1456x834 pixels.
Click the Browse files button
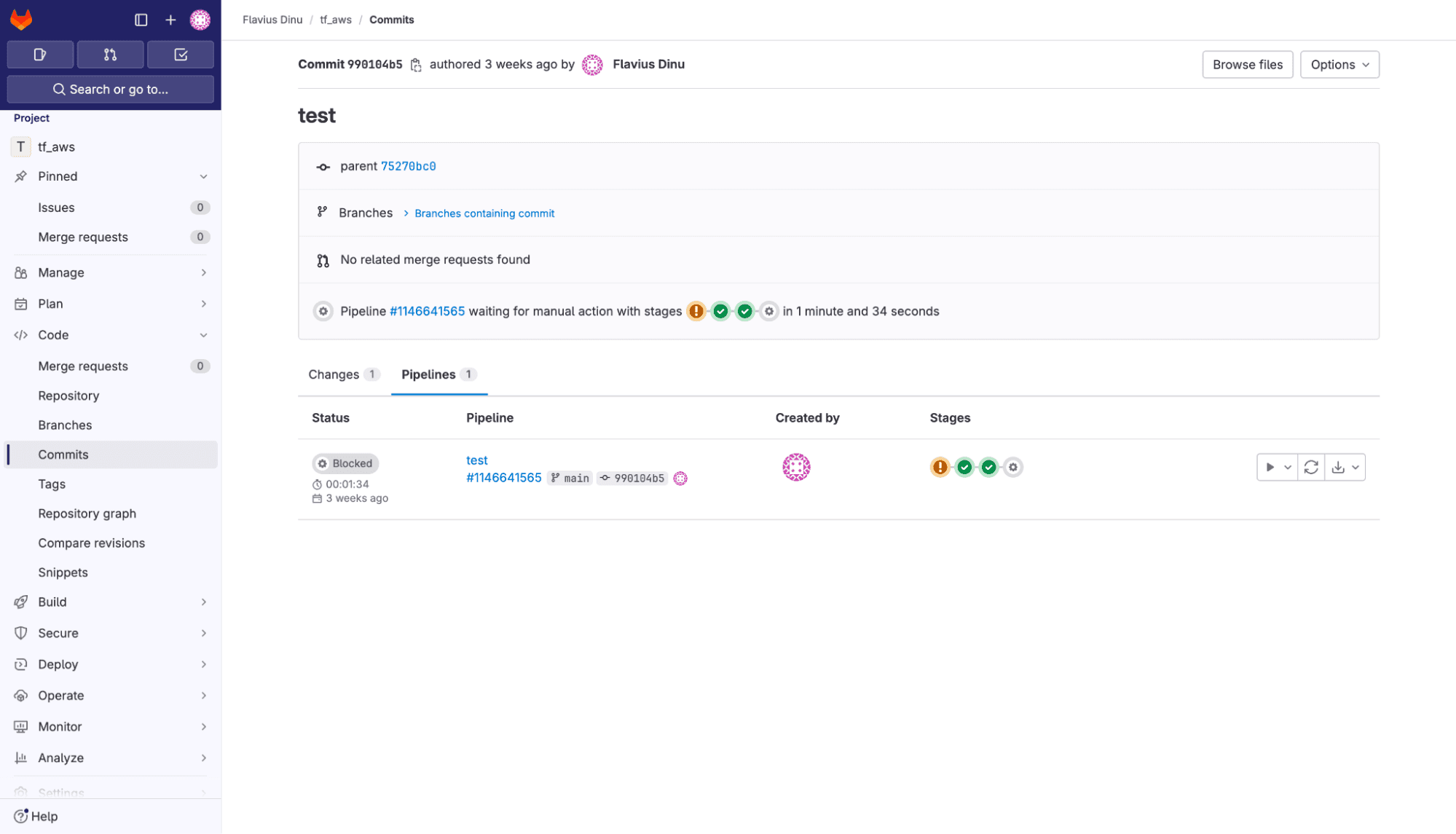(x=1247, y=64)
